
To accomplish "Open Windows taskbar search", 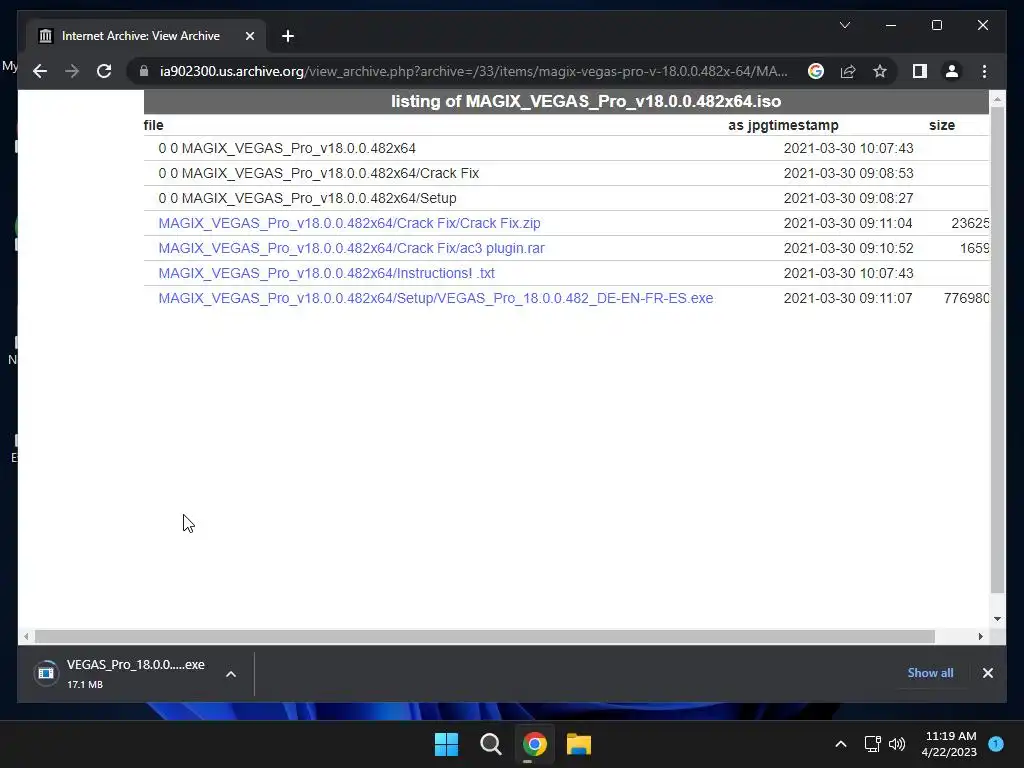I will pyautogui.click(x=490, y=744).
